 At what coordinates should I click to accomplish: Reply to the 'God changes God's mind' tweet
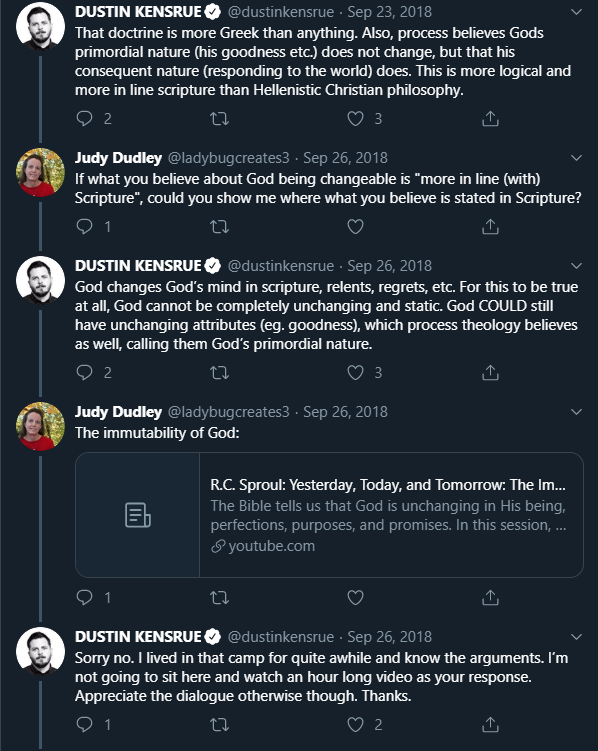point(84,372)
